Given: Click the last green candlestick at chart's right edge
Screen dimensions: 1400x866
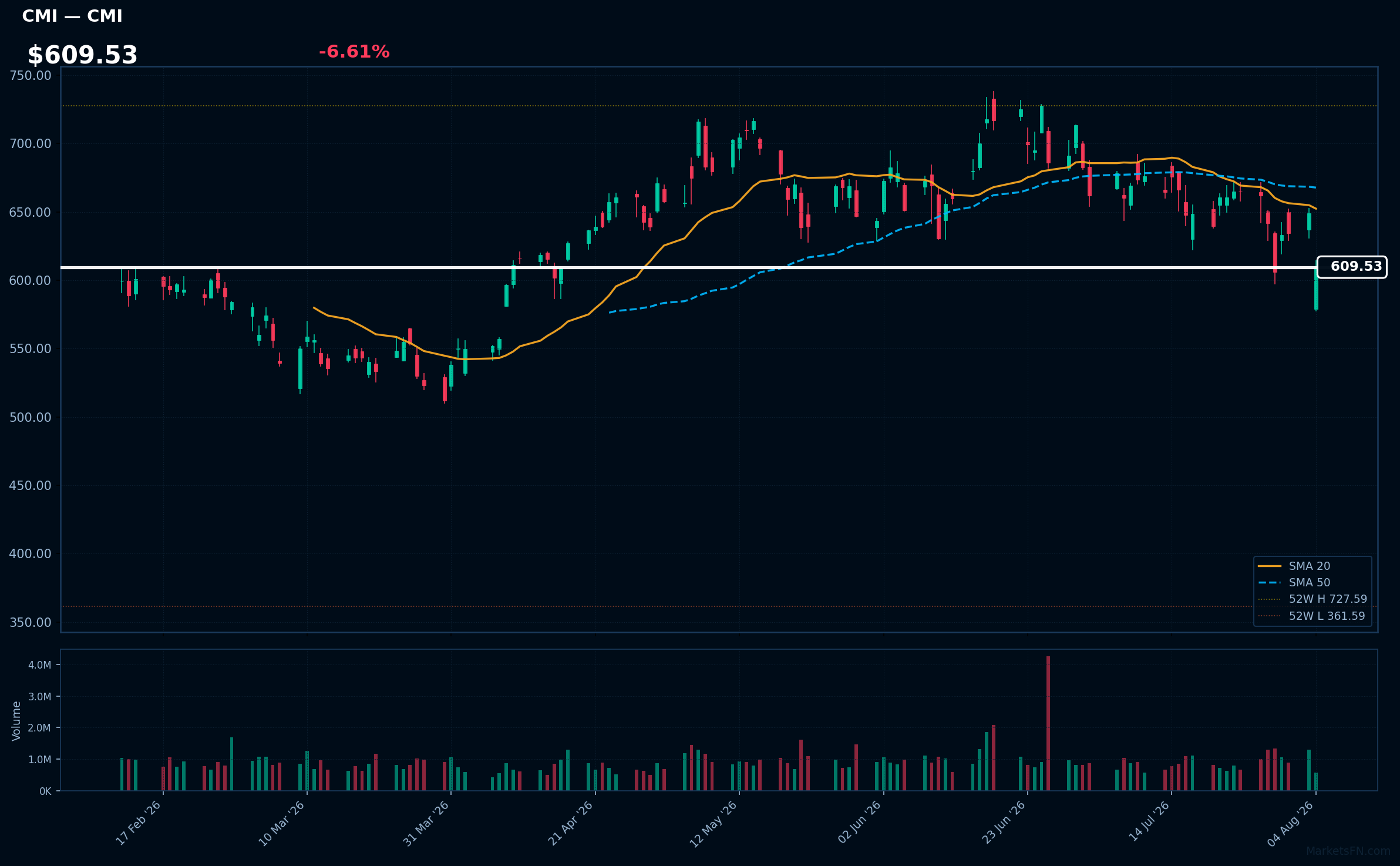Looking at the screenshot, I should 1316,289.
